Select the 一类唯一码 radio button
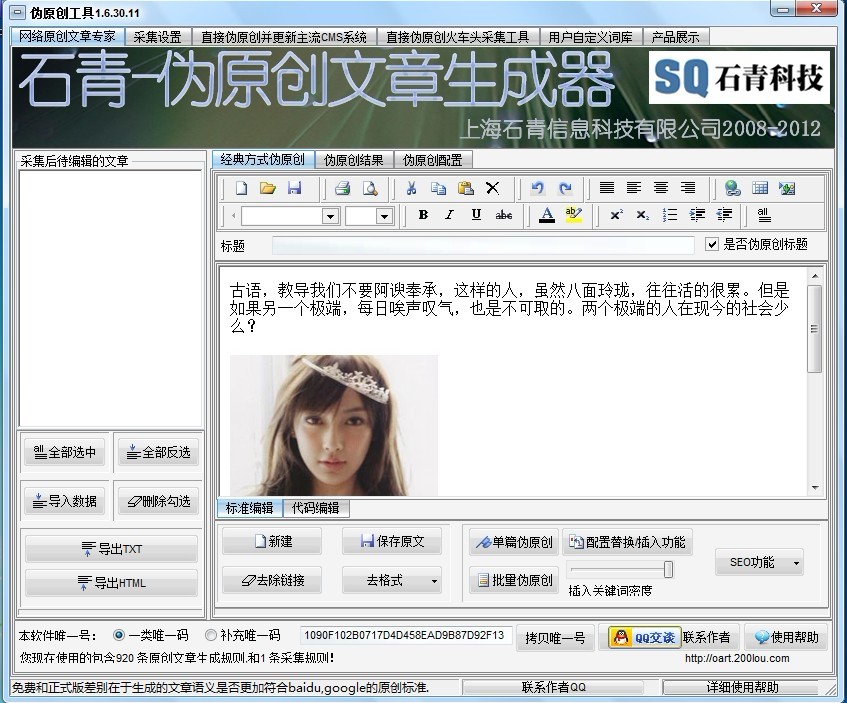The width and height of the screenshot is (847, 703). (x=119, y=635)
